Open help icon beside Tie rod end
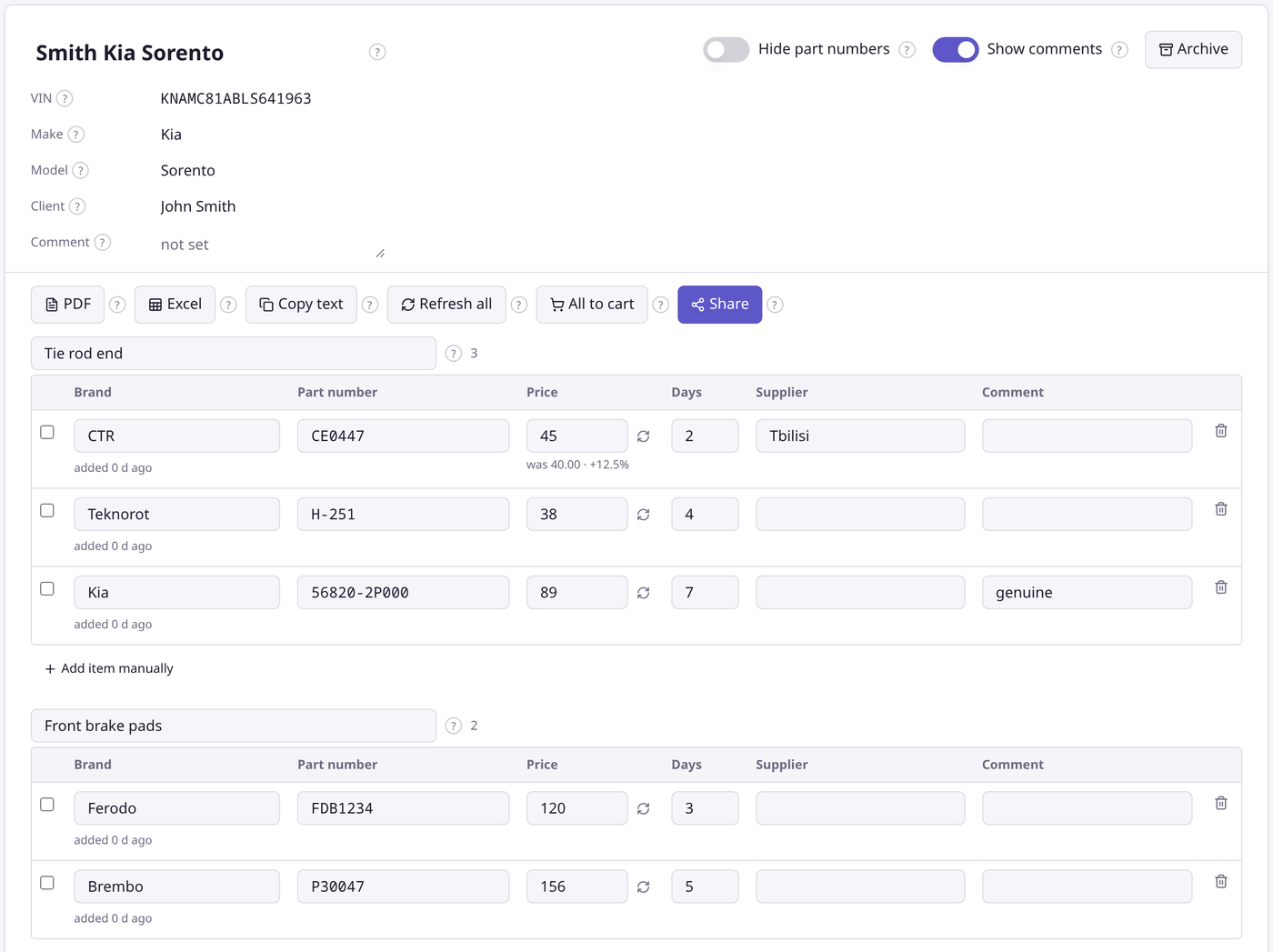1273x952 pixels. pyautogui.click(x=454, y=354)
